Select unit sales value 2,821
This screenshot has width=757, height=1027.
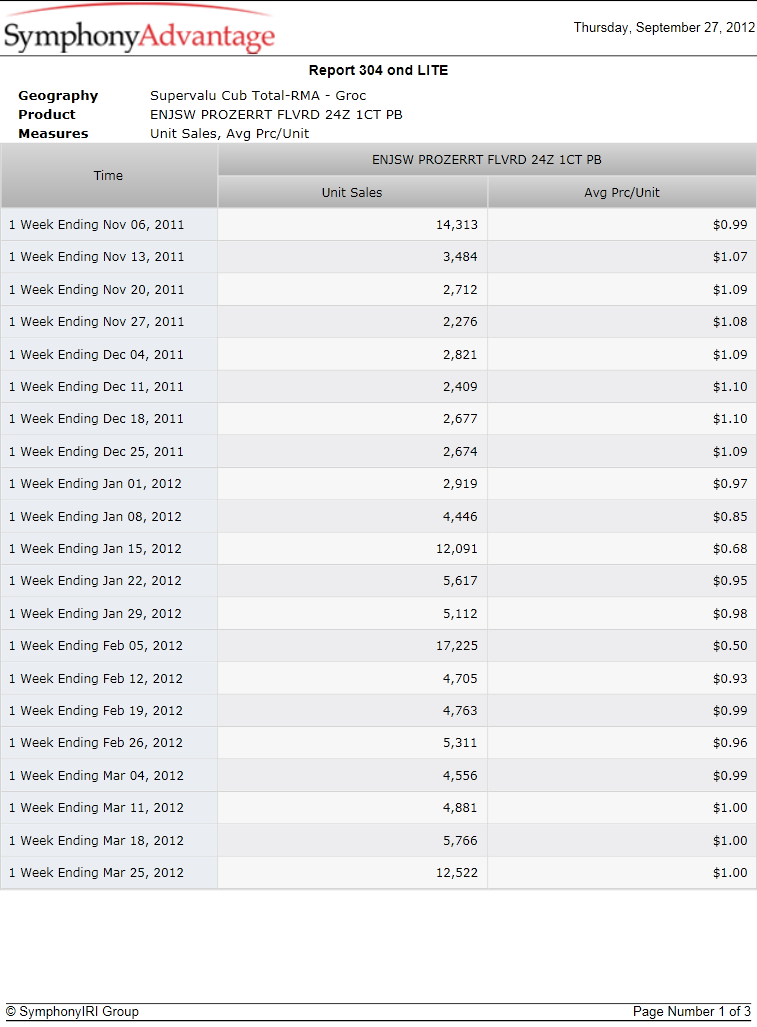460,354
